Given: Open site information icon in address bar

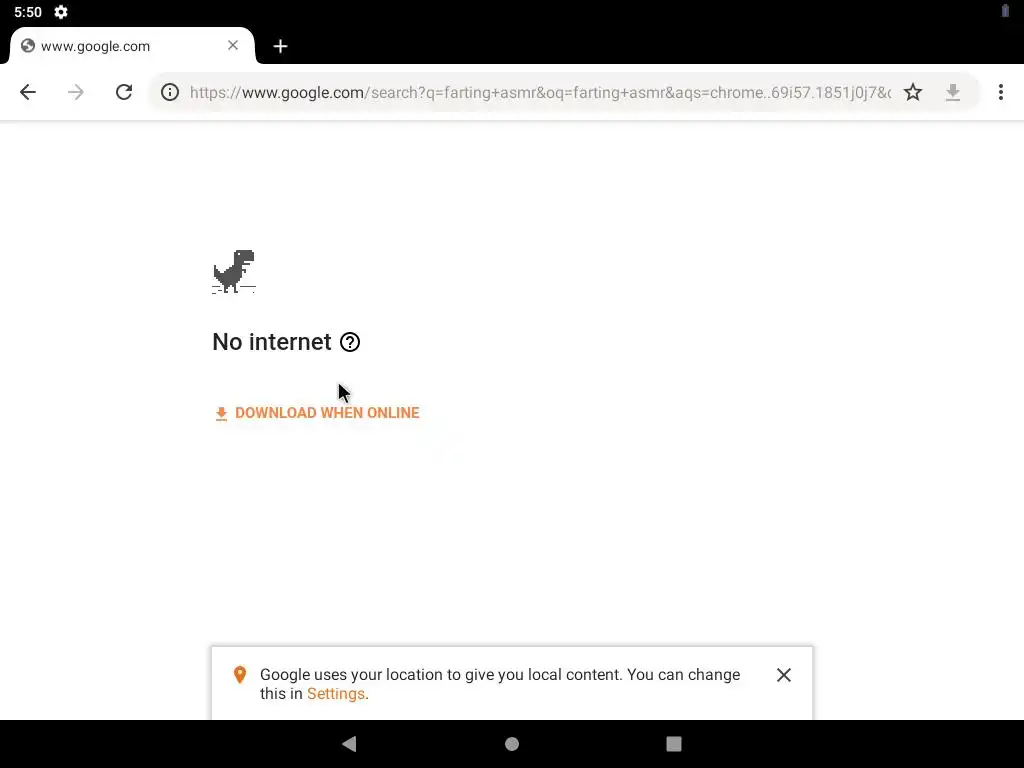Looking at the screenshot, I should [x=170, y=92].
